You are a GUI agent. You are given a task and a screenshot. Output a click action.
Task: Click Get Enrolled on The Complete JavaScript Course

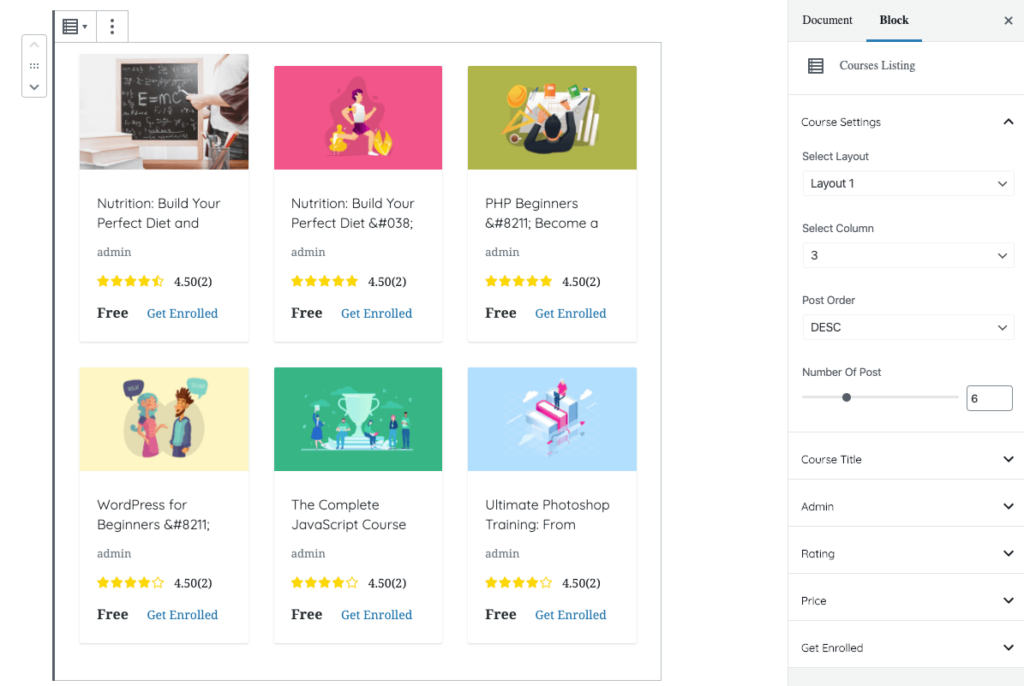click(x=376, y=614)
